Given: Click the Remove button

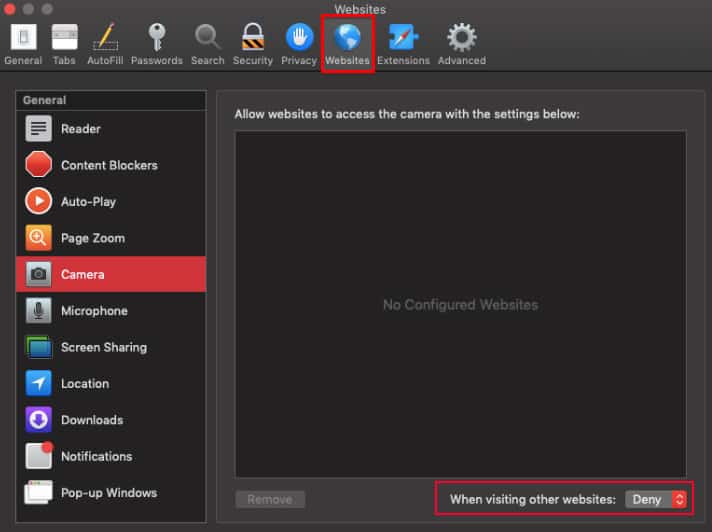Looking at the screenshot, I should [x=270, y=499].
